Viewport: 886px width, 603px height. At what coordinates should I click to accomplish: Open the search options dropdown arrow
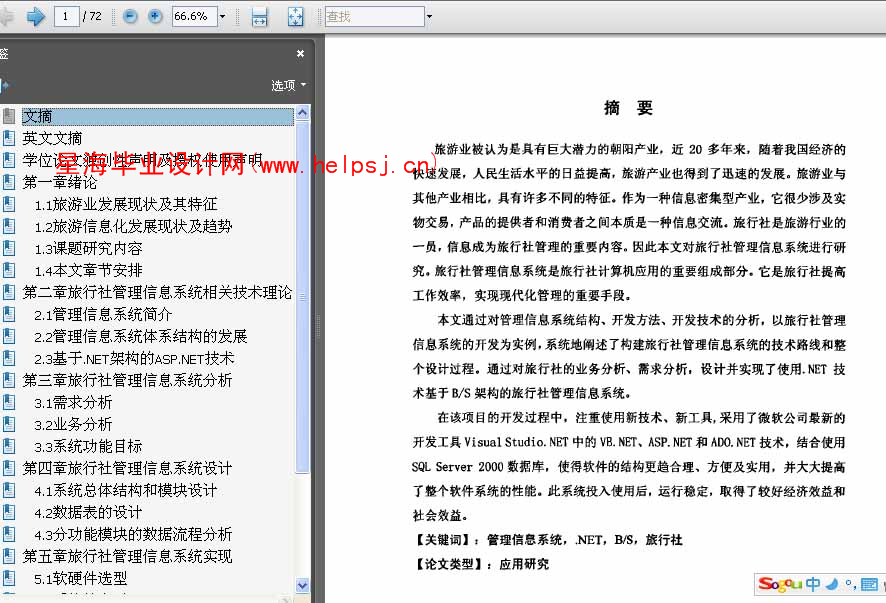tap(429, 16)
